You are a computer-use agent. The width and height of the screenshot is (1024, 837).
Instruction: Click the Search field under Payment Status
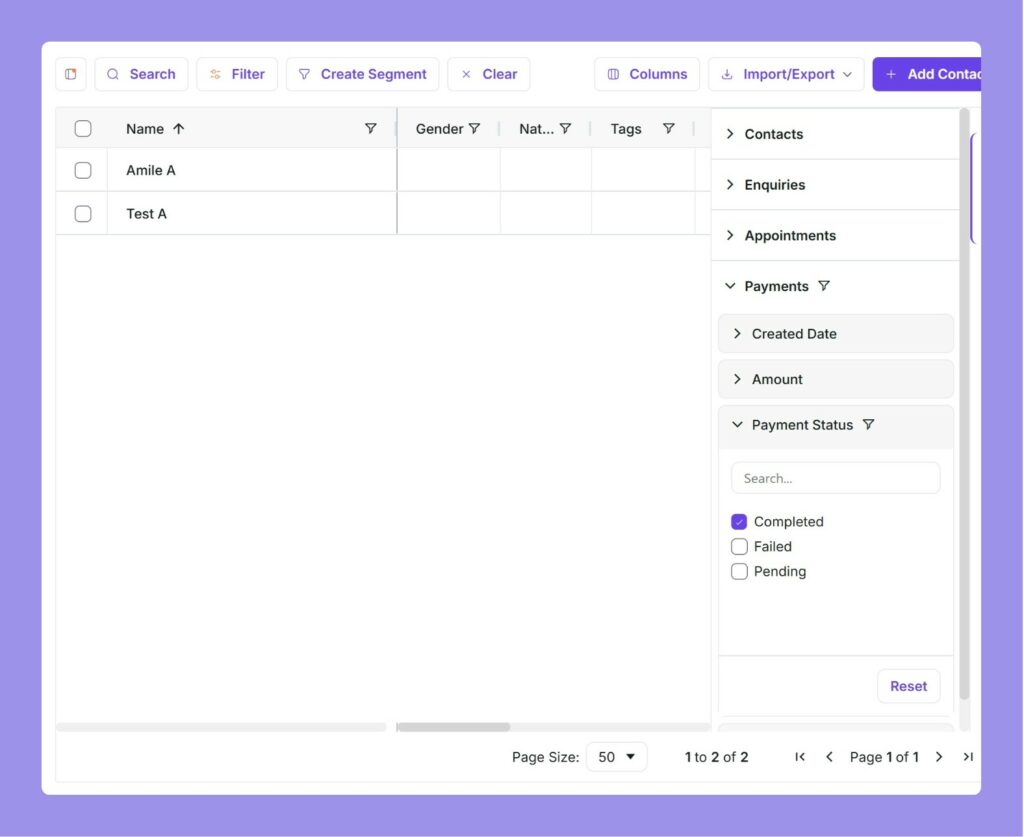coord(835,477)
